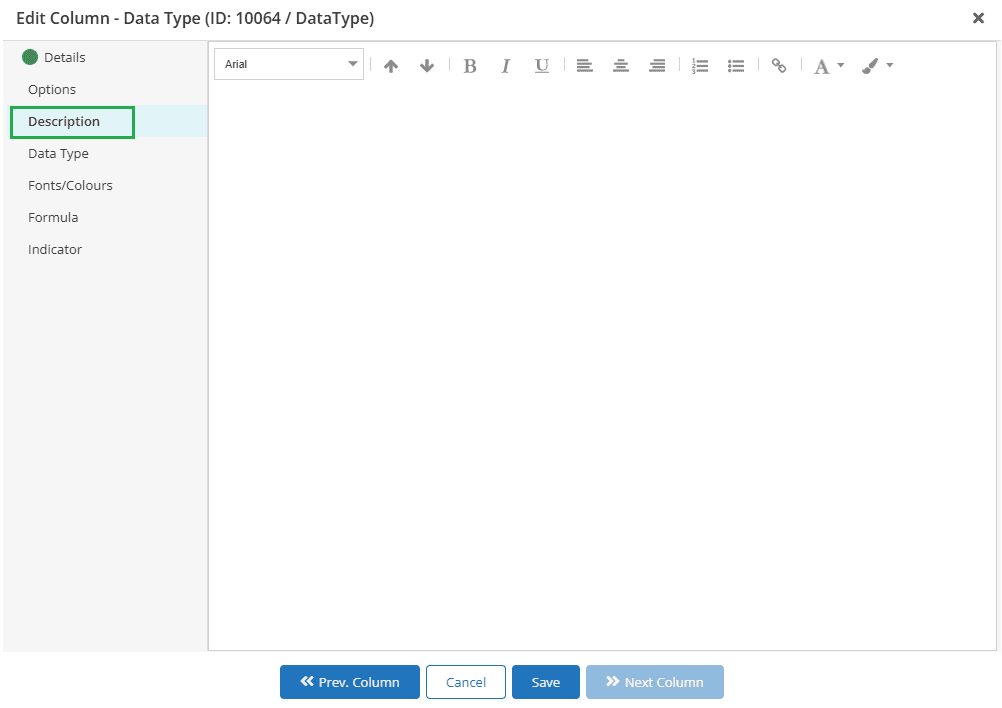Save the column changes

[x=546, y=682]
